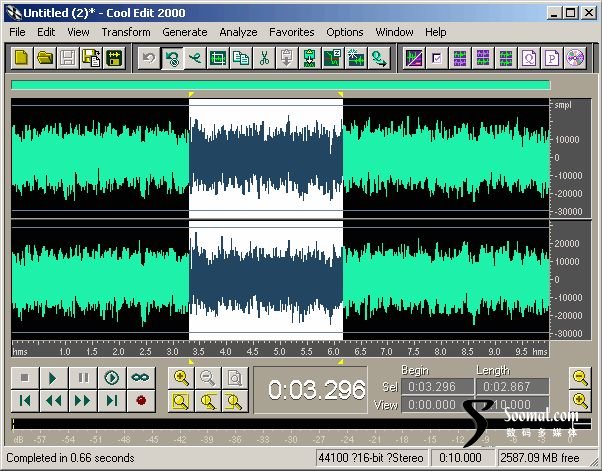Image resolution: width=602 pixels, height=471 pixels.
Task: Click the Trim crop-frame icon
Action: [218, 58]
